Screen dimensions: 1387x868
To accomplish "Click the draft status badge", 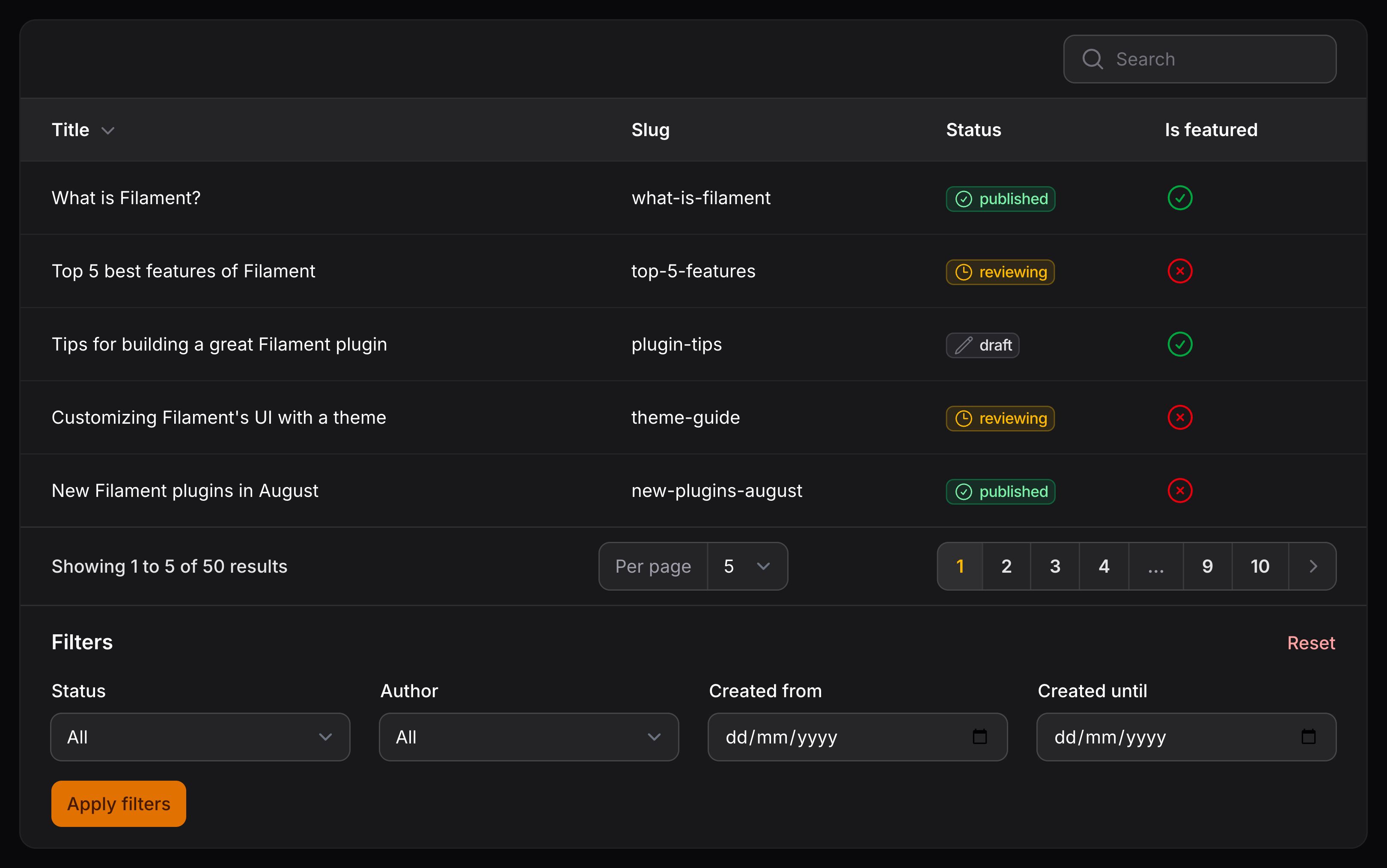I will pos(983,345).
